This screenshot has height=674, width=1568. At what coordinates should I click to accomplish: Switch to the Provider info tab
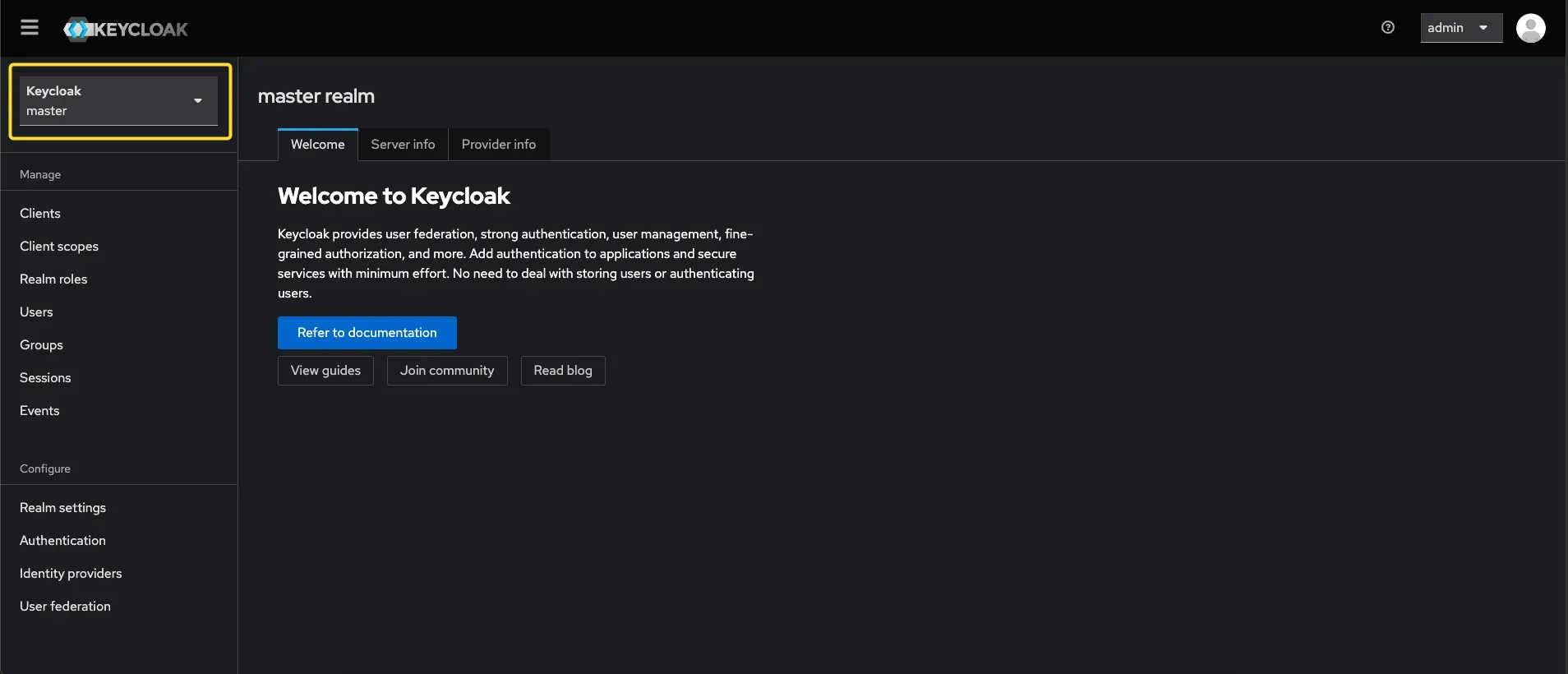point(498,145)
